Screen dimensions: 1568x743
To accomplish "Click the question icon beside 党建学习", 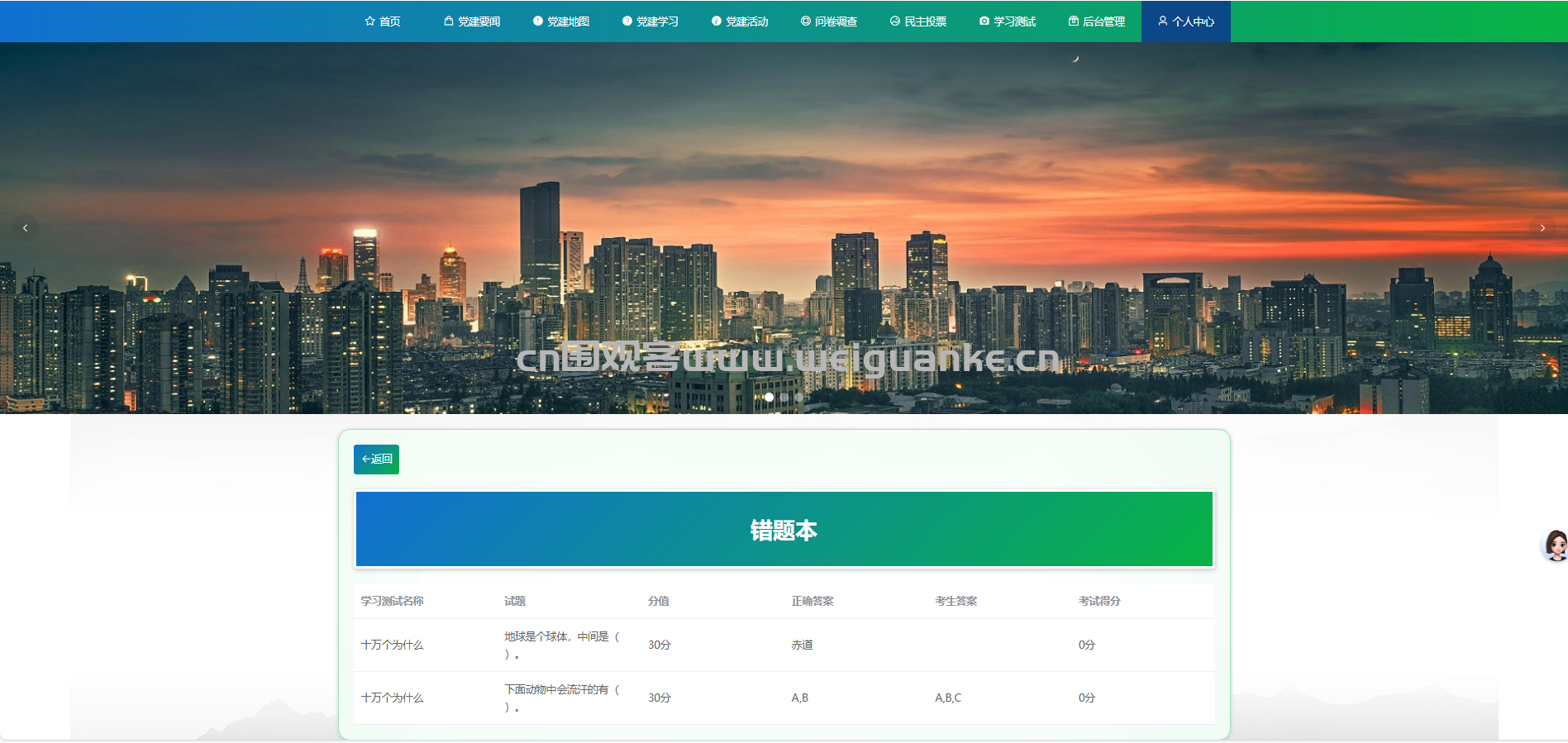I will [627, 21].
